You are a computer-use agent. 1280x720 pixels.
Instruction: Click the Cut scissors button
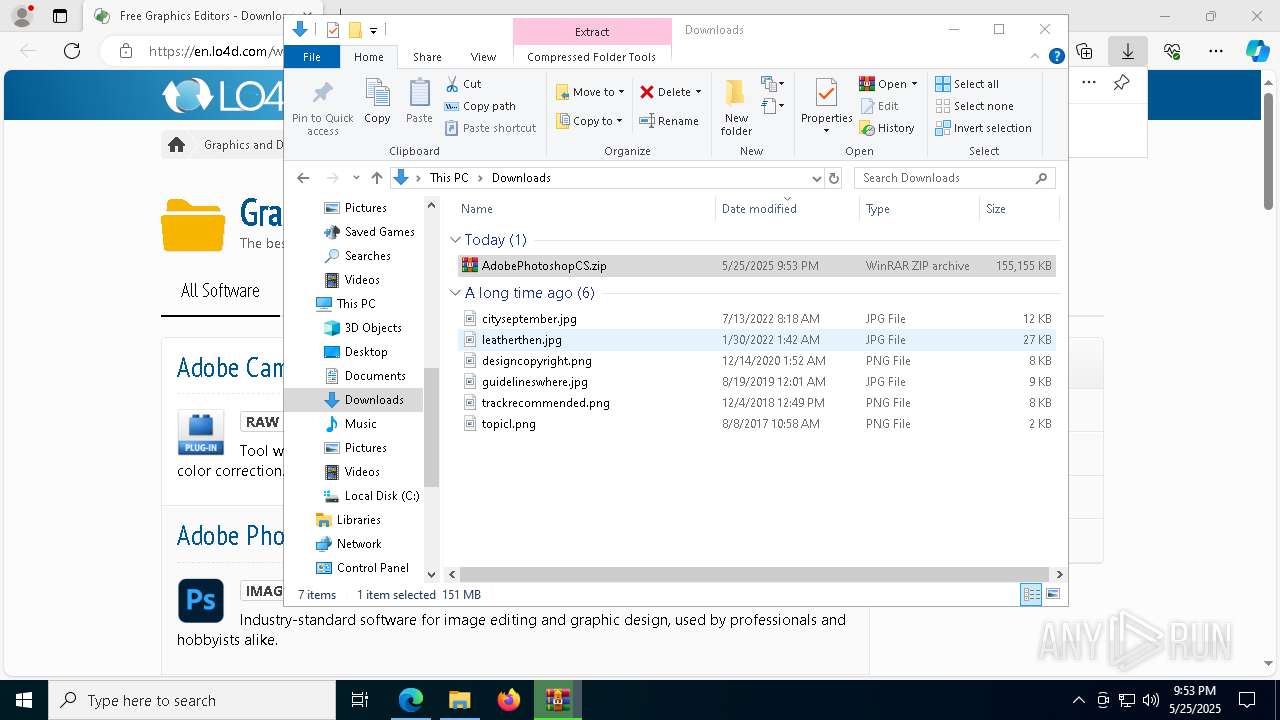[463, 84]
